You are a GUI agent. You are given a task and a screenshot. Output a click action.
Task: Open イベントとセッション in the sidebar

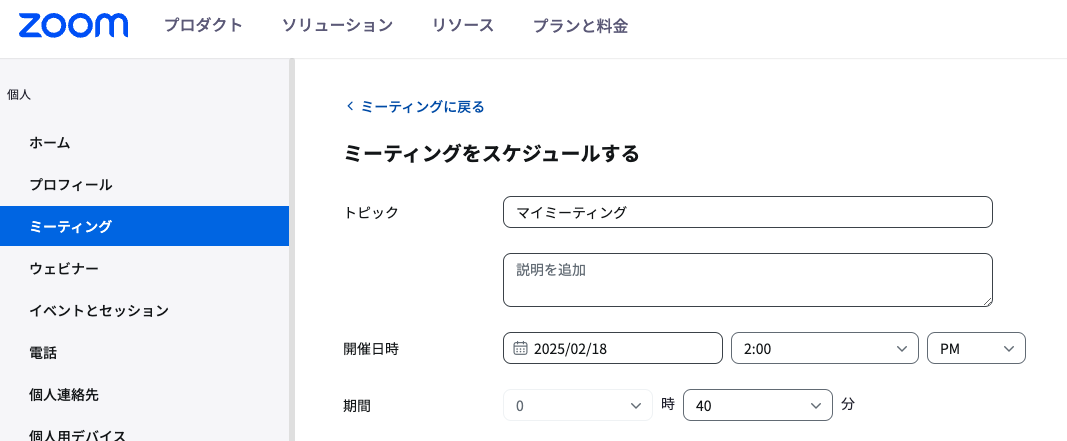tap(99, 311)
